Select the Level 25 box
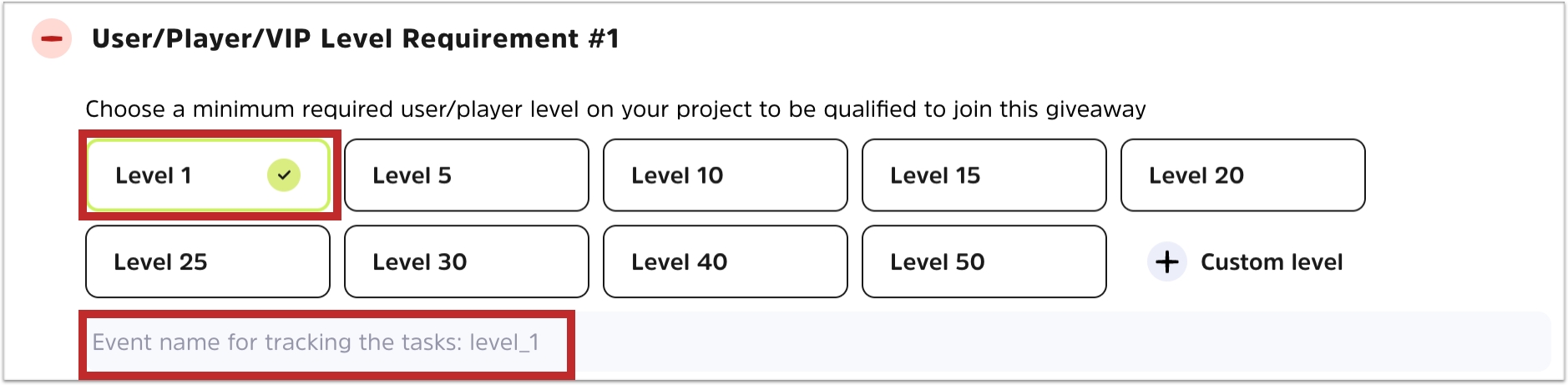 pos(207,262)
